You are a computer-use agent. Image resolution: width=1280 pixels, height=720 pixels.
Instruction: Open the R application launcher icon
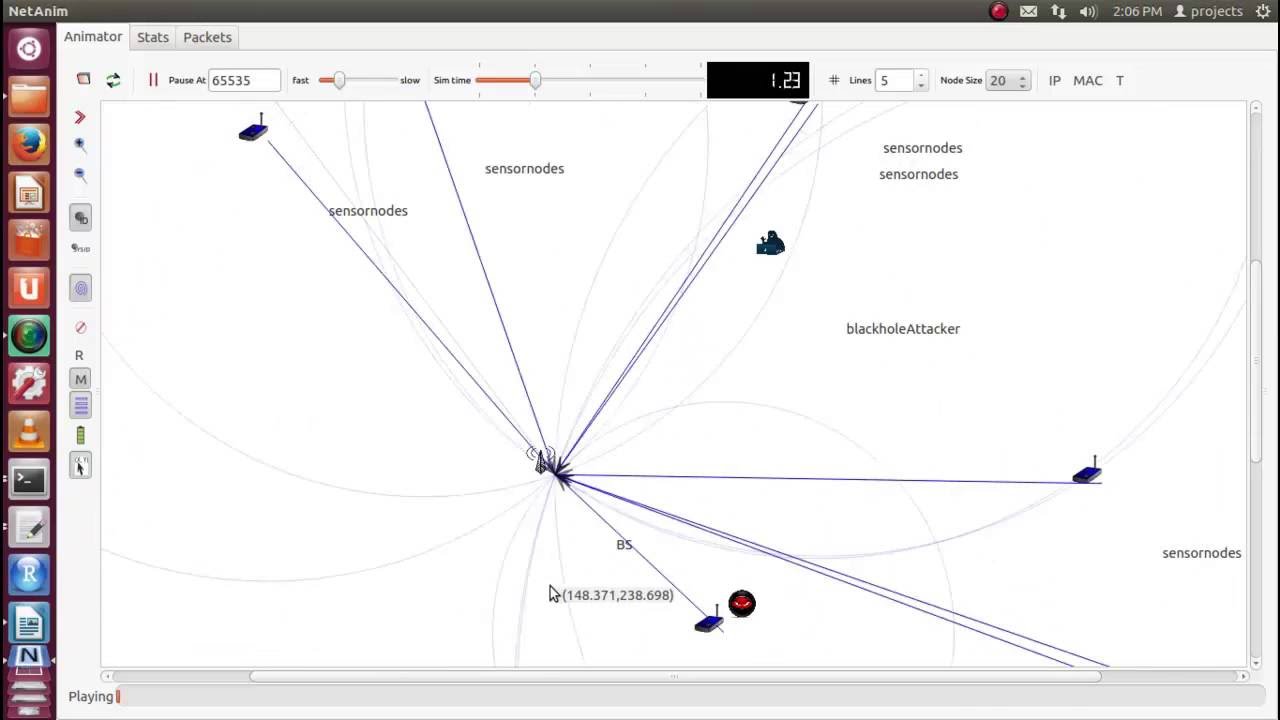click(x=29, y=577)
